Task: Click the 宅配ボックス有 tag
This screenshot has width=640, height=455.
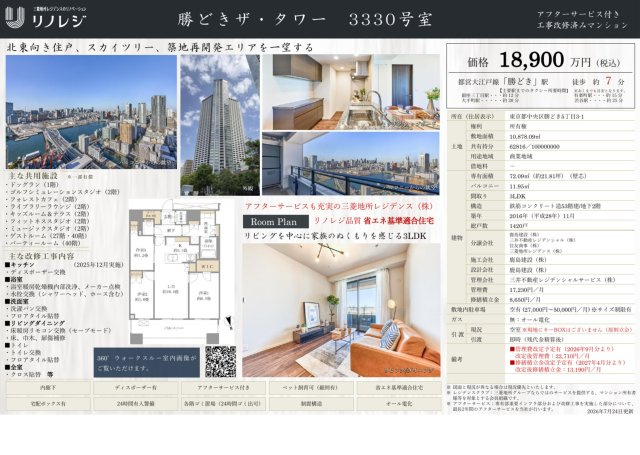Action: (48, 404)
